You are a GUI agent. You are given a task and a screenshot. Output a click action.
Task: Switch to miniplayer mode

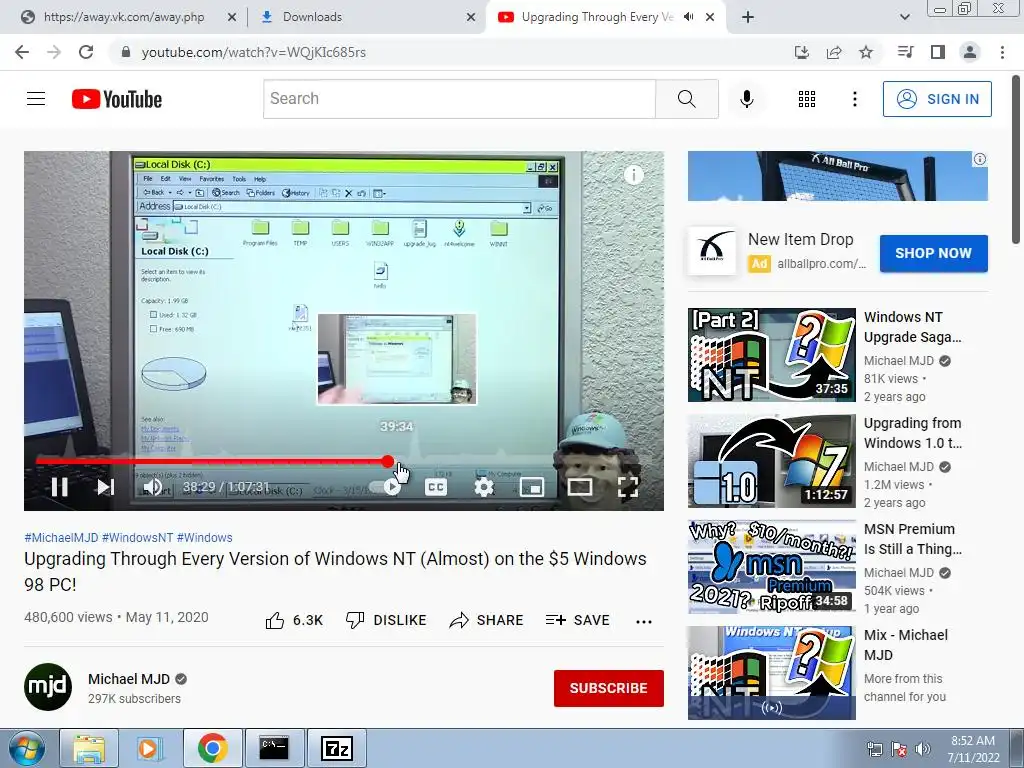click(x=532, y=487)
